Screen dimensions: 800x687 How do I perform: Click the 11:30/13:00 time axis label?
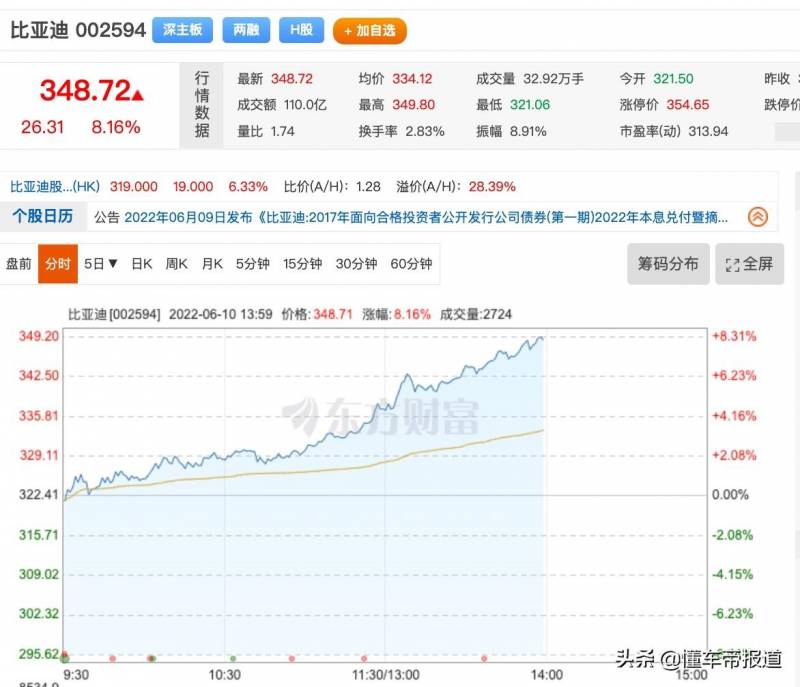pos(386,675)
